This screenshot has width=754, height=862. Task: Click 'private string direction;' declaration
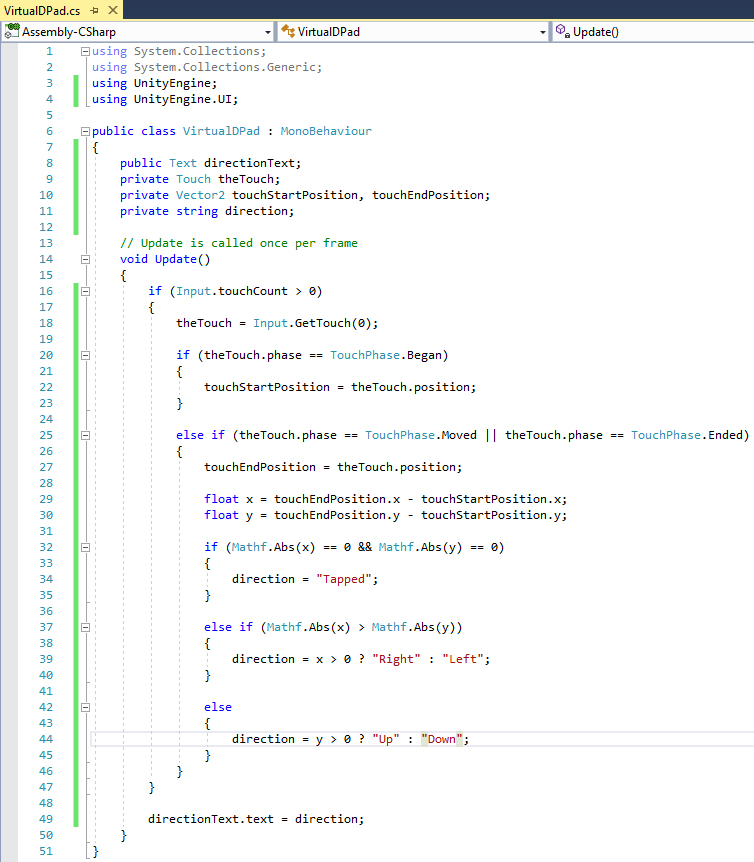pos(207,211)
